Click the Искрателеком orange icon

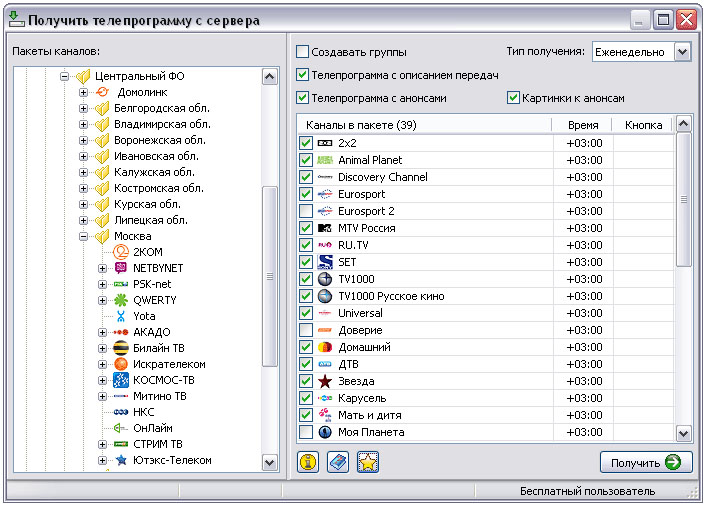click(121, 364)
